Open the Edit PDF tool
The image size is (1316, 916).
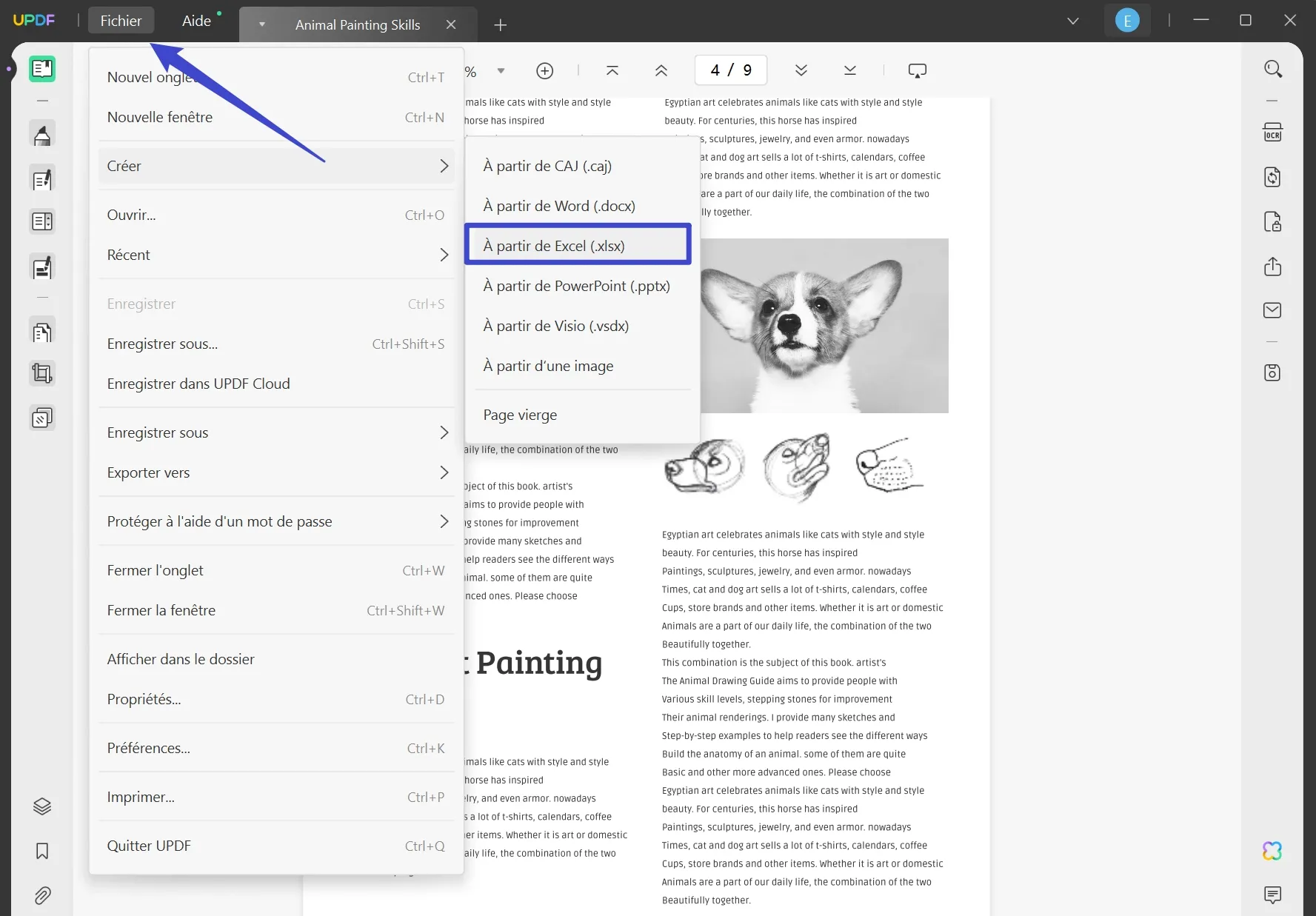point(42,178)
